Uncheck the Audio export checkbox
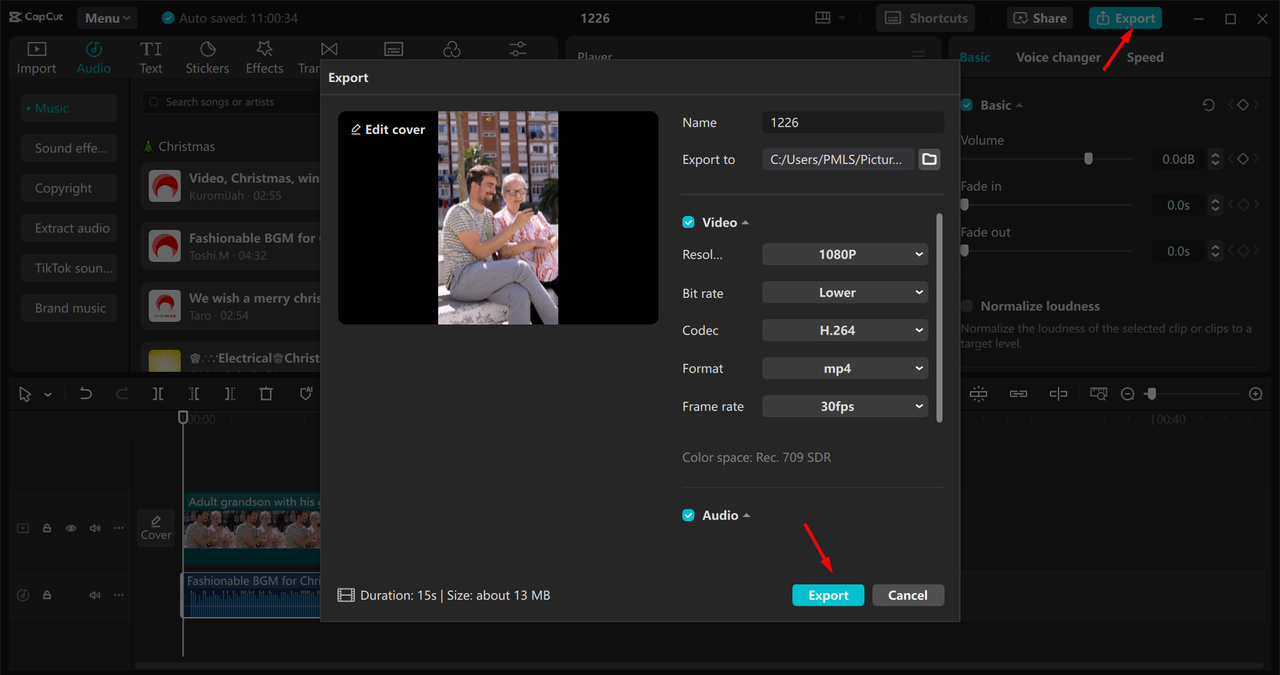Image resolution: width=1280 pixels, height=675 pixels. coord(688,515)
